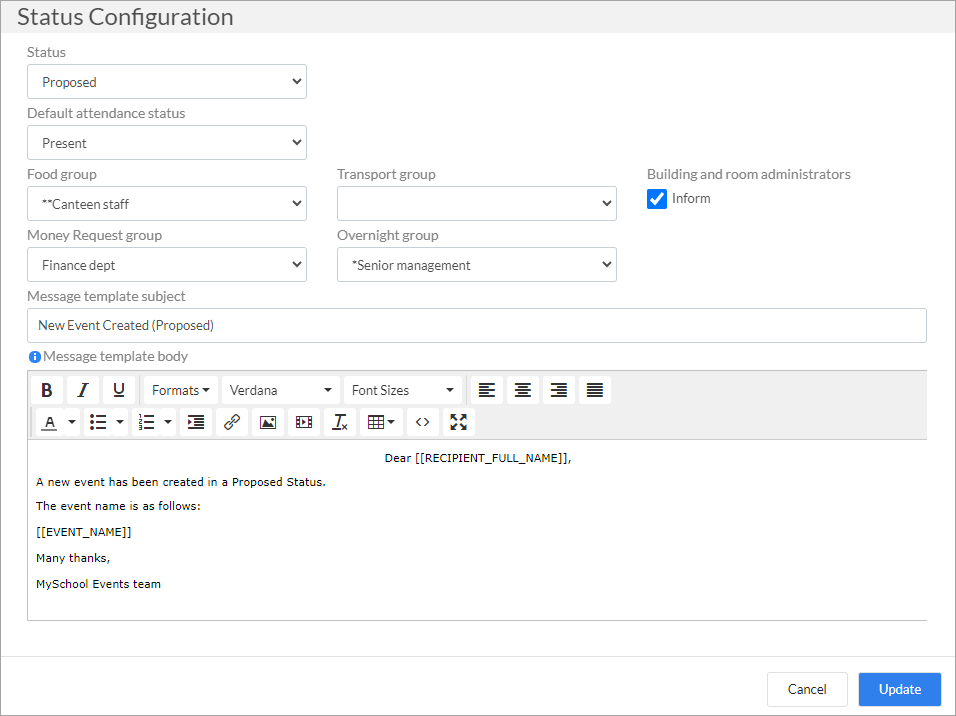
Task: Click 'The event name is as follows:' line
Action: tap(118, 506)
